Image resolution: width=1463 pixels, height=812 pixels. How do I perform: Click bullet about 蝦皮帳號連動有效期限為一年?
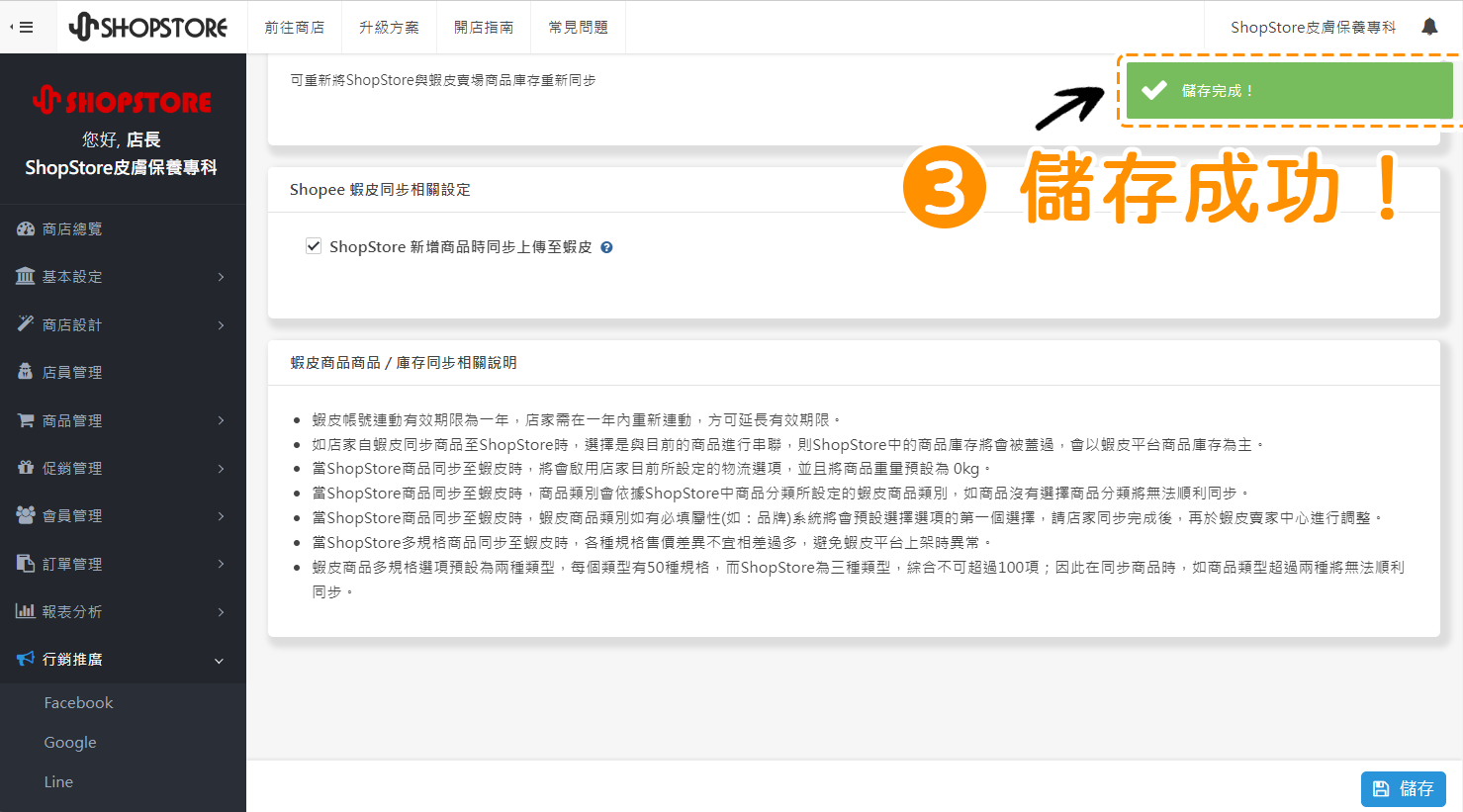[576, 420]
